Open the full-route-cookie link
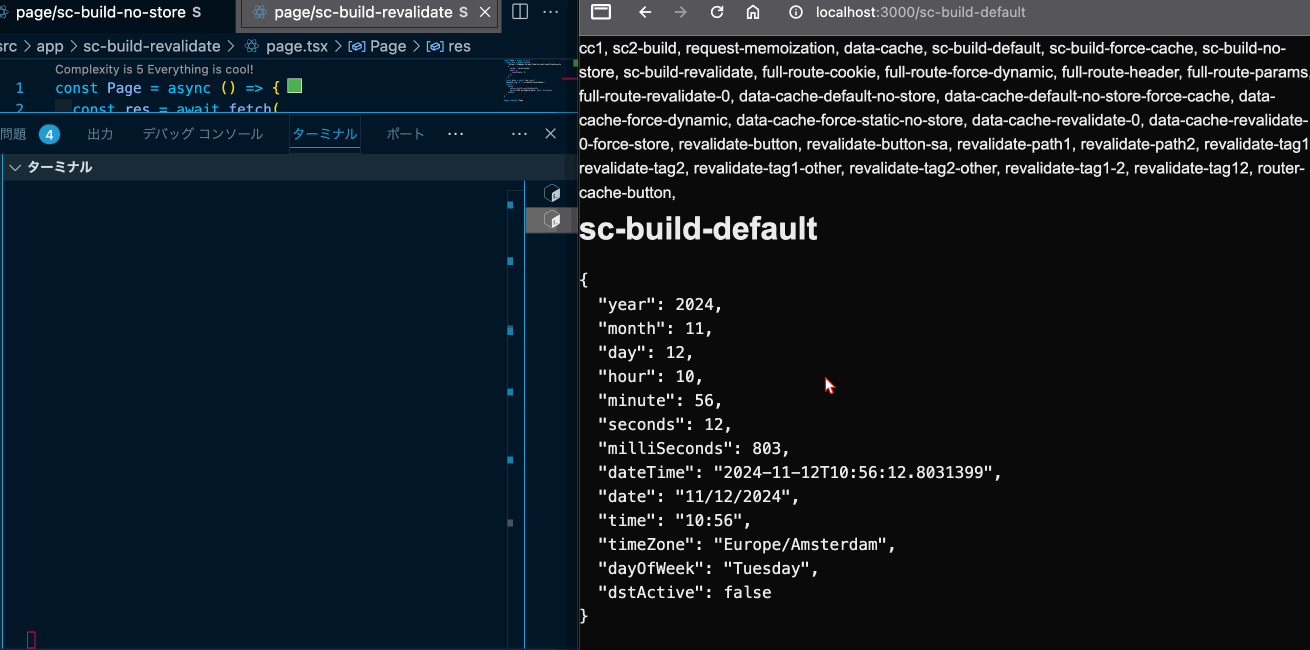 pyautogui.click(x=819, y=72)
